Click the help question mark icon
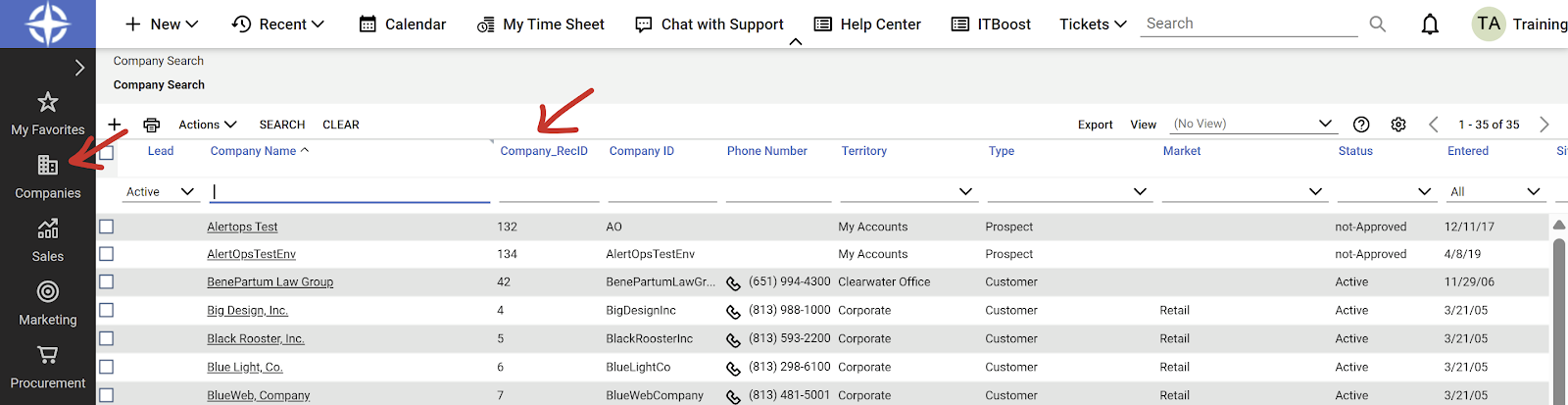 [x=1361, y=125]
